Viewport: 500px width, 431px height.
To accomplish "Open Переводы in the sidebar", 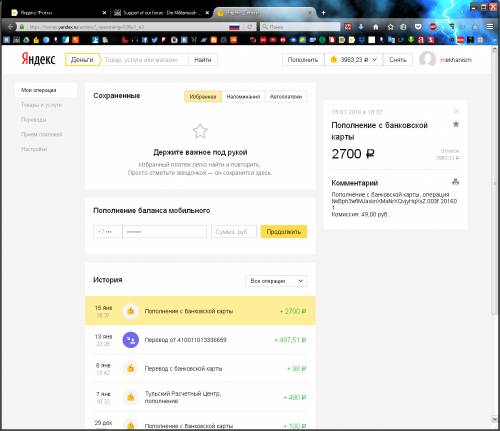I will (x=34, y=120).
